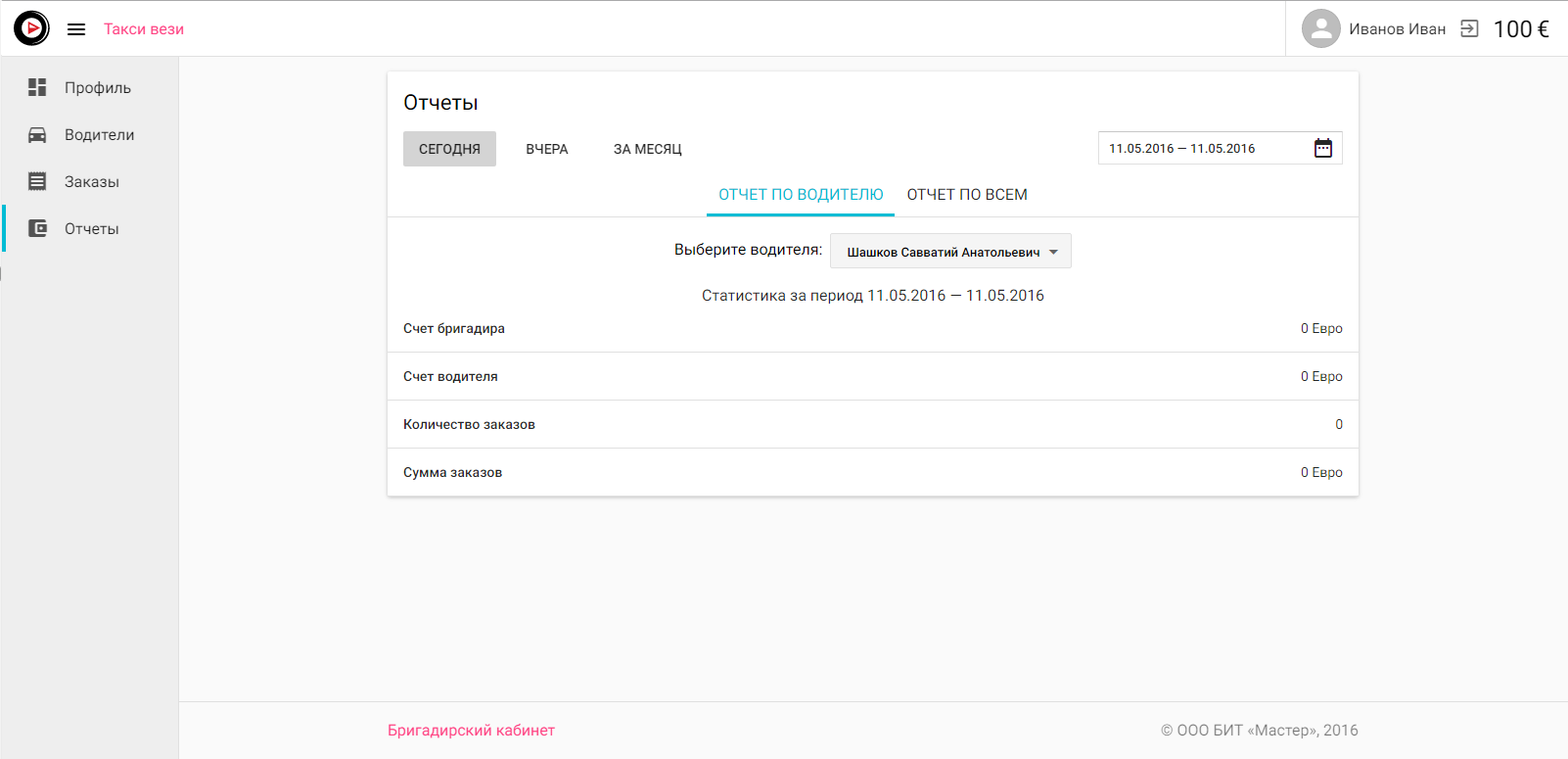Select the ЗА МЕСЯЦ period button

pyautogui.click(x=647, y=149)
